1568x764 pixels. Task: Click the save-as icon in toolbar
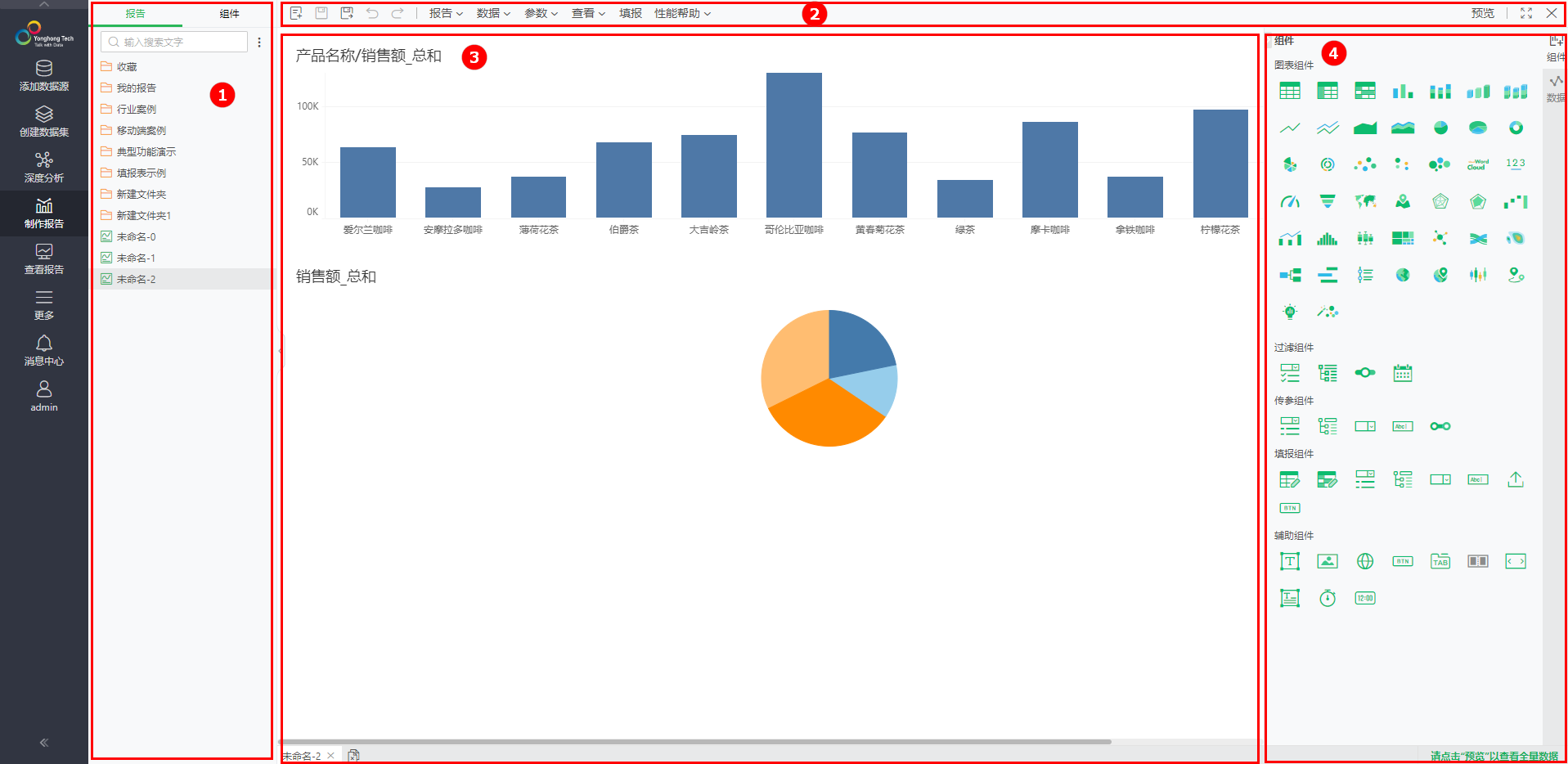click(x=347, y=13)
